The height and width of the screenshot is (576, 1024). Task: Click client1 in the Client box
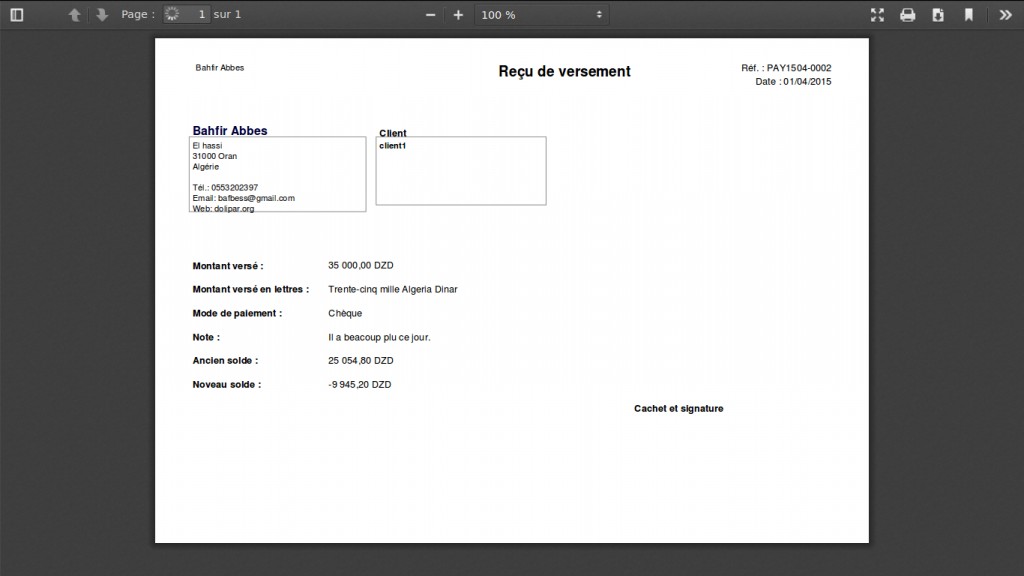pyautogui.click(x=393, y=146)
